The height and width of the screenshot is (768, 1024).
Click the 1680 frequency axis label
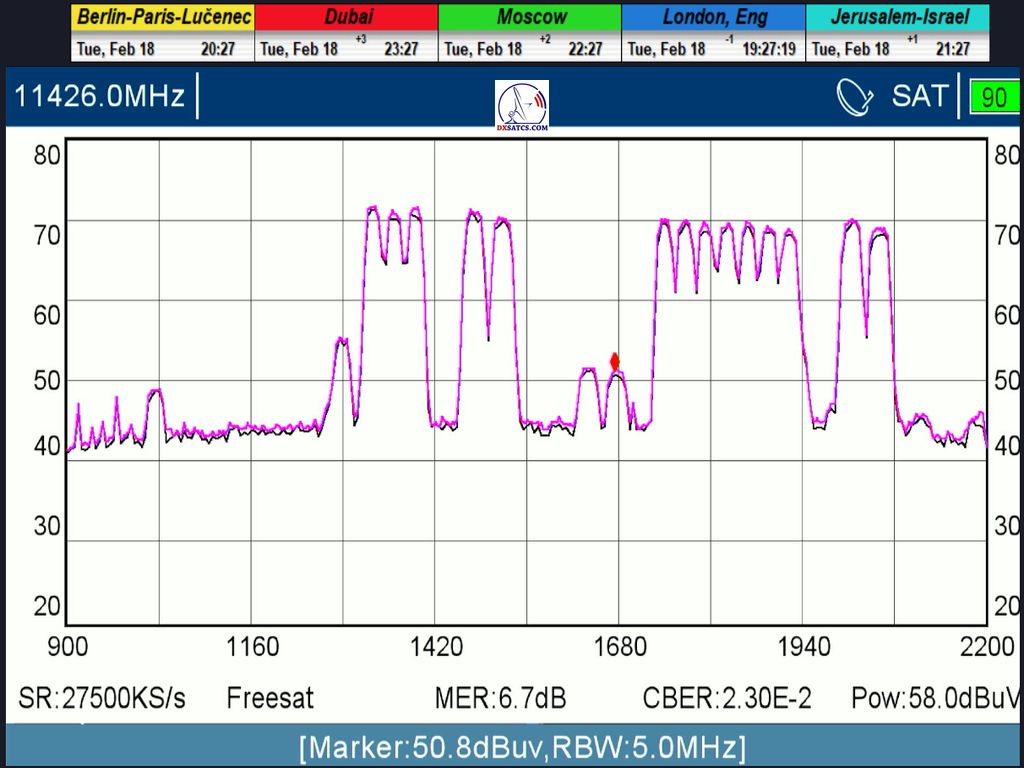pos(620,647)
